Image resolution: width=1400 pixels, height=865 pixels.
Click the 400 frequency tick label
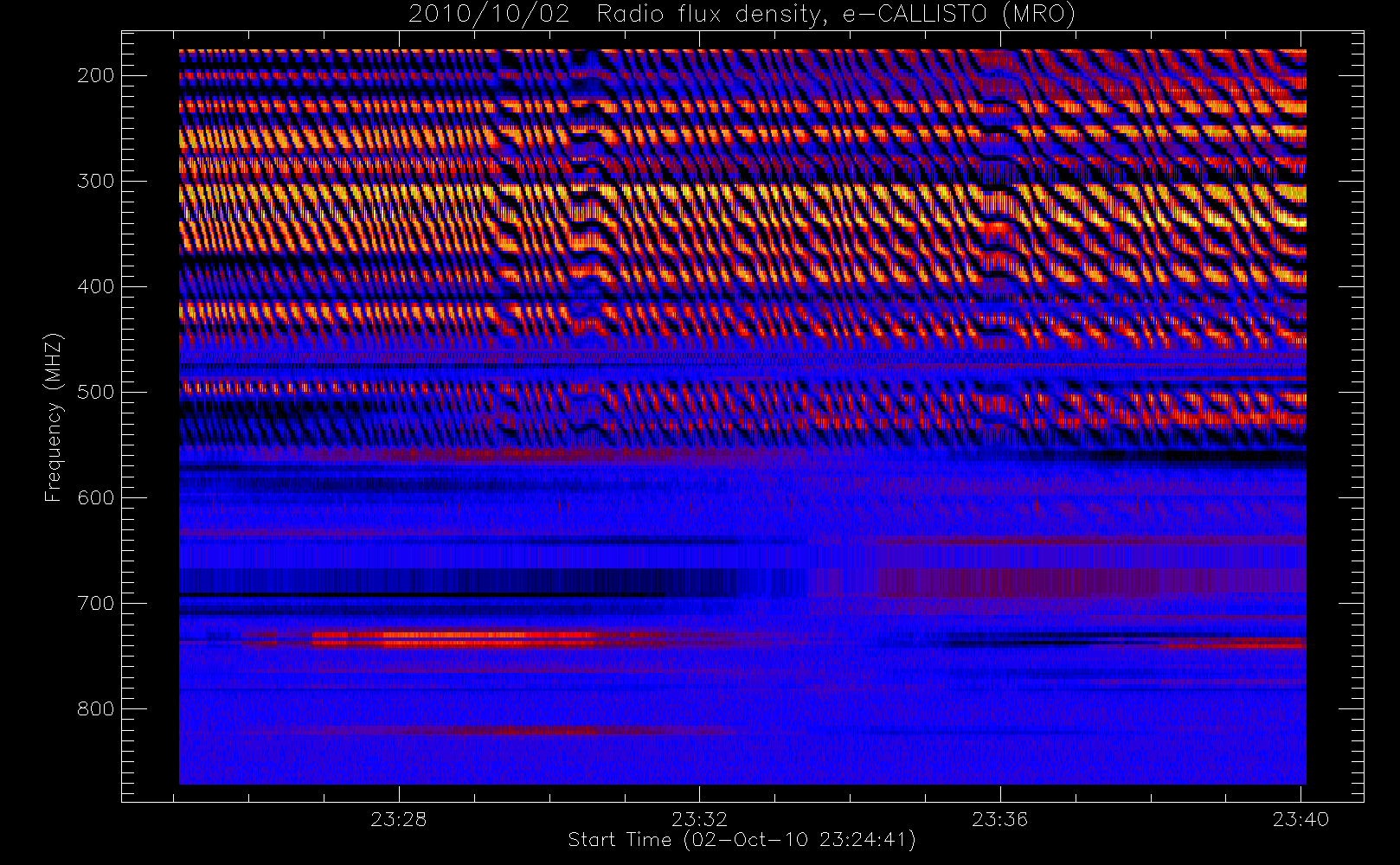pos(95,286)
